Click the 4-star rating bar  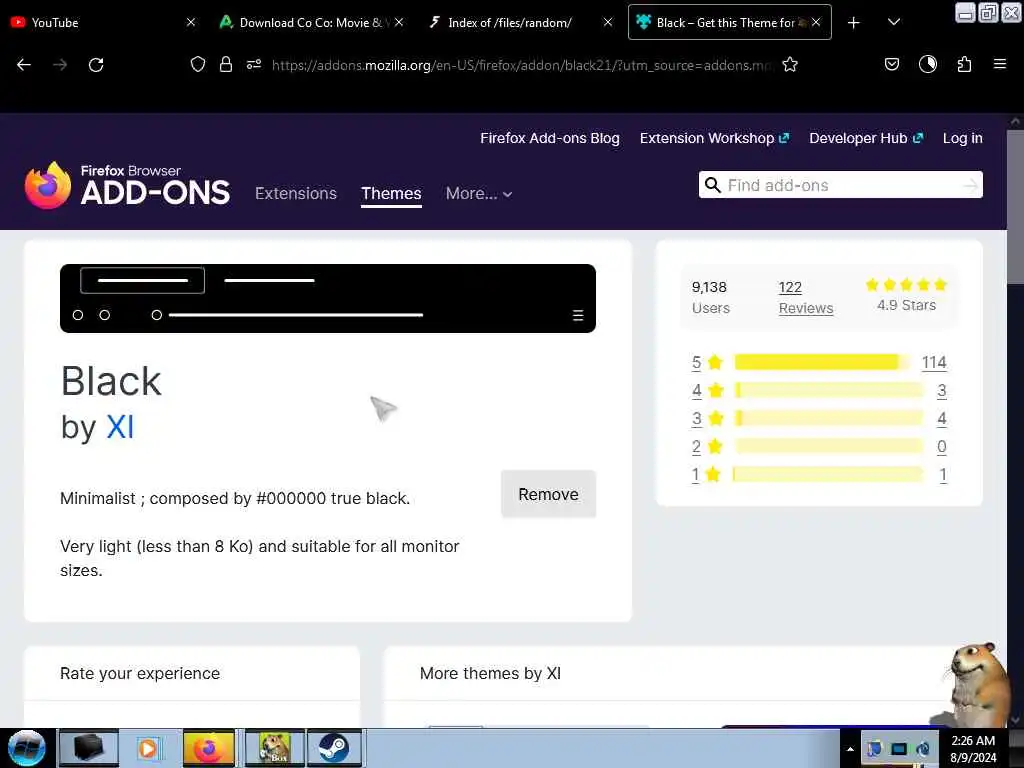829,391
